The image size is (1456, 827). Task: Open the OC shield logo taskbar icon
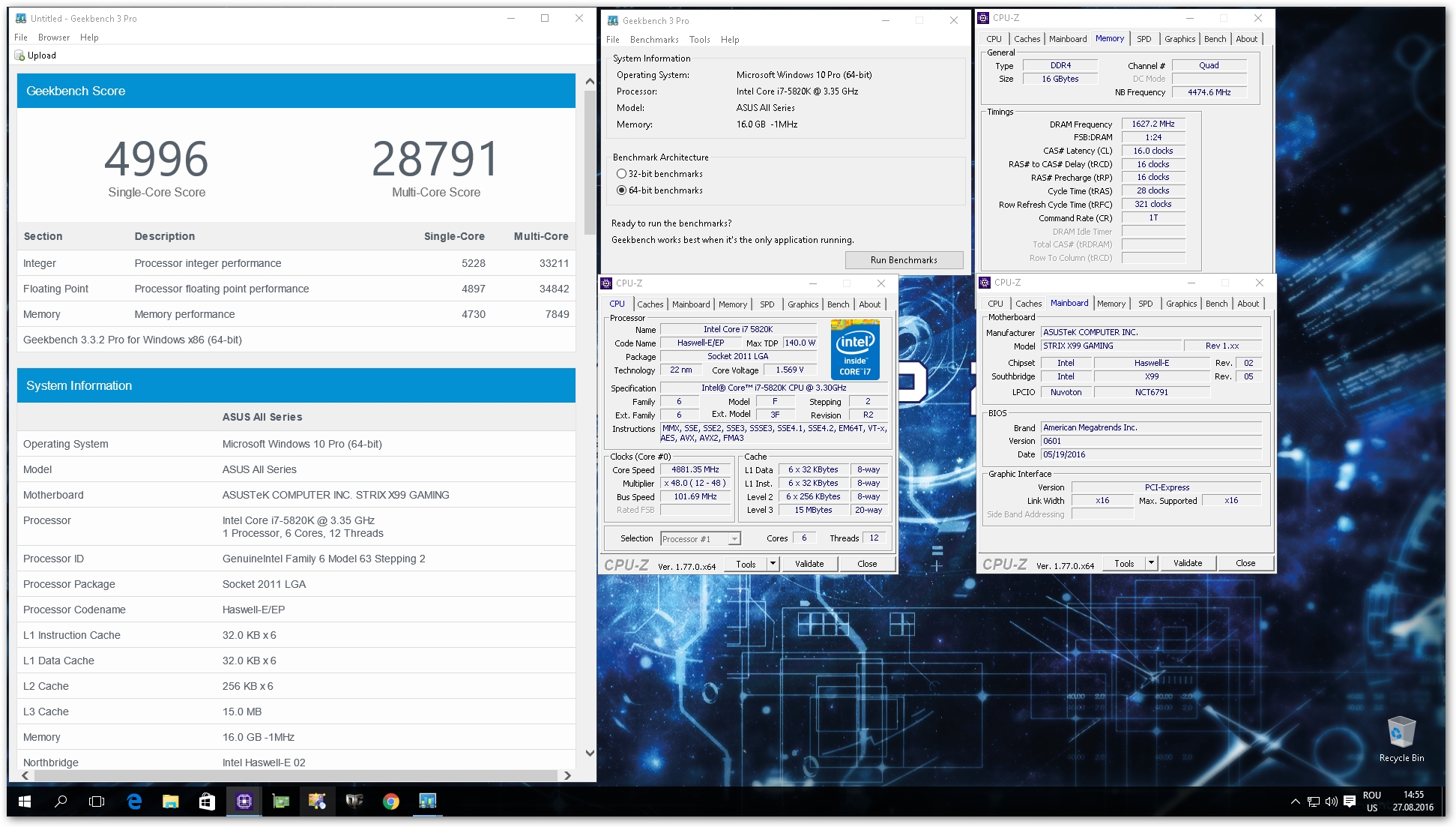click(x=354, y=802)
